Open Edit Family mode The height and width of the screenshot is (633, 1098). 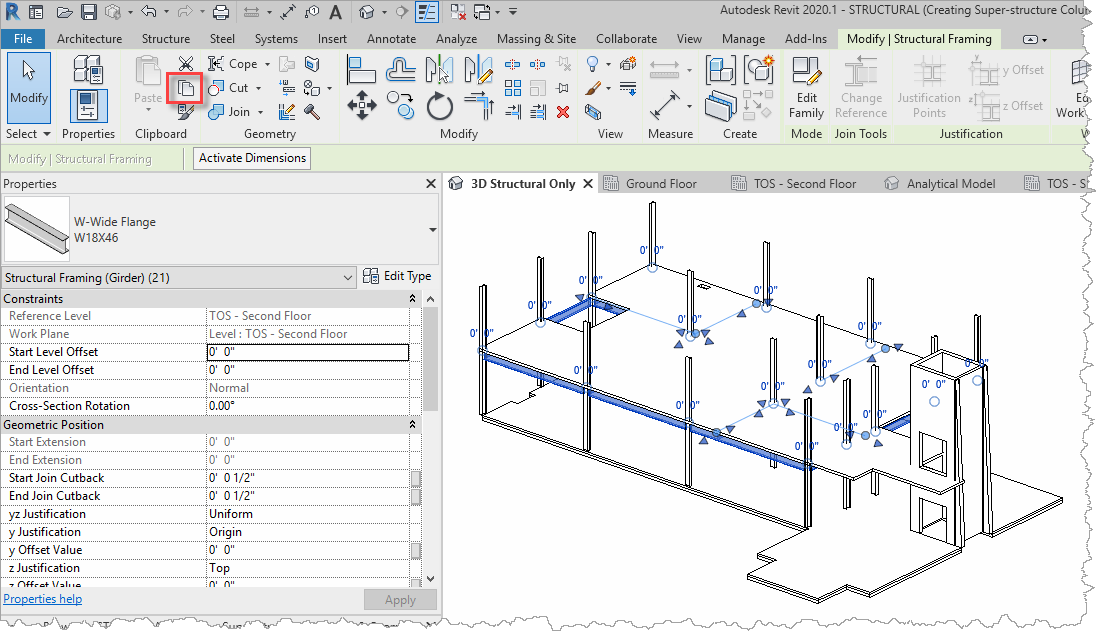[x=806, y=88]
